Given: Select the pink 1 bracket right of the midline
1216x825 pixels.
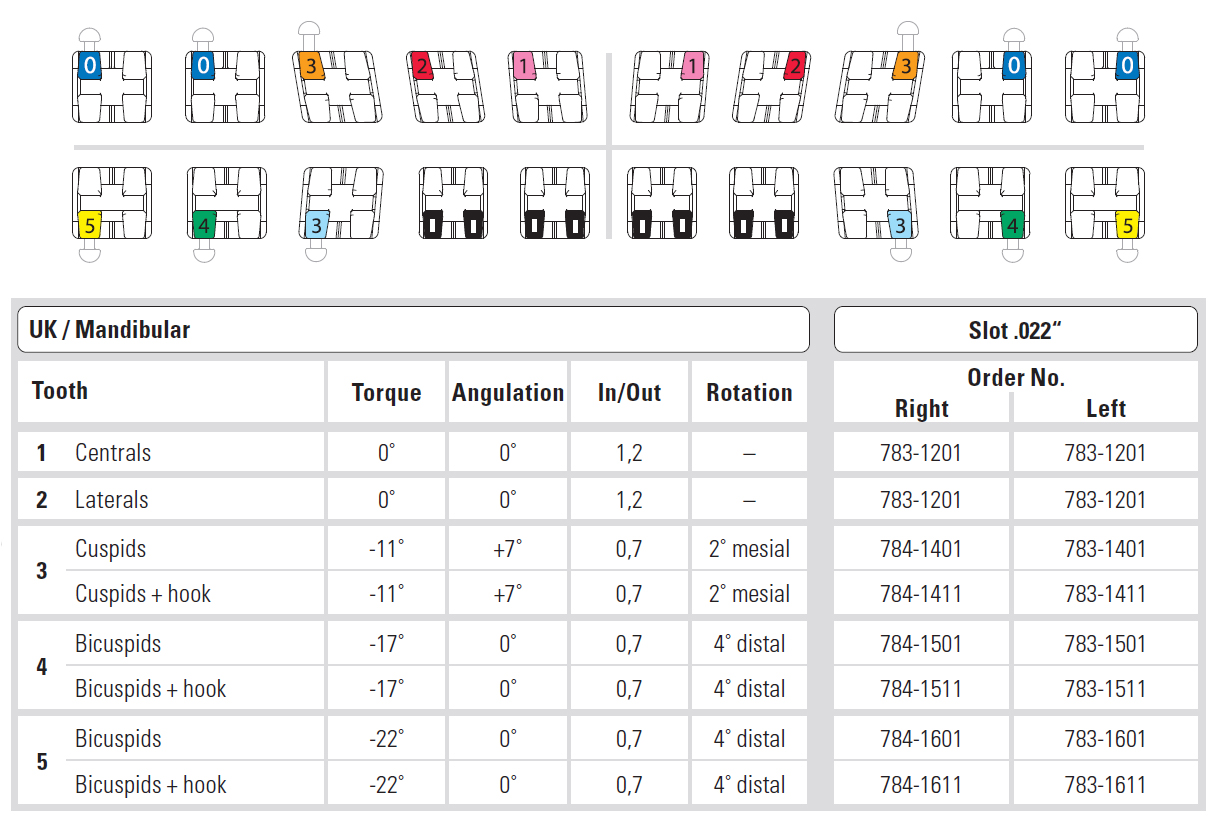Looking at the screenshot, I should coord(669,86).
